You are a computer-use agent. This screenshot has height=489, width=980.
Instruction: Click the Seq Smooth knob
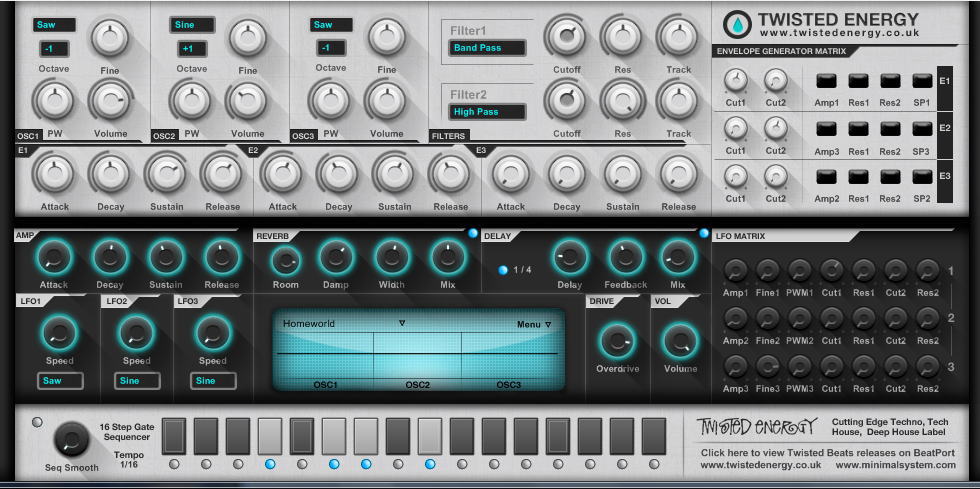(71, 440)
